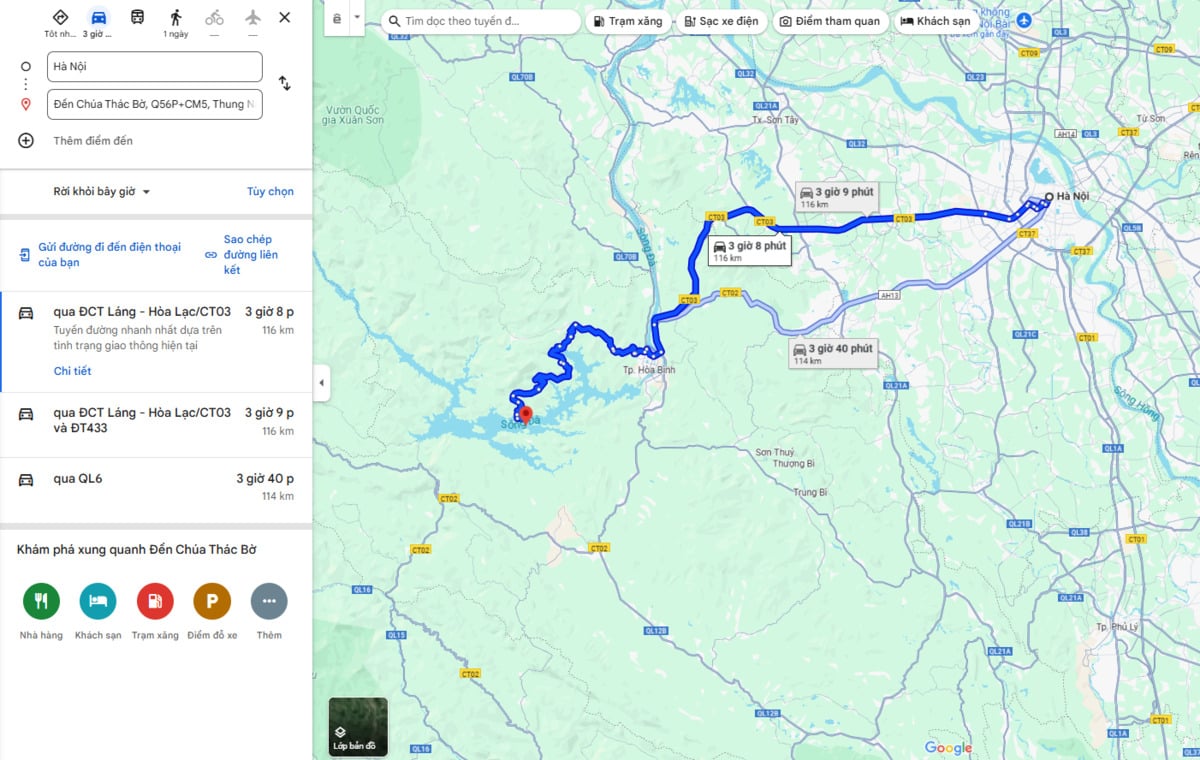This screenshot has height=760, width=1200.
Task: Filter by Trạm xăng chip on map
Action: point(628,21)
